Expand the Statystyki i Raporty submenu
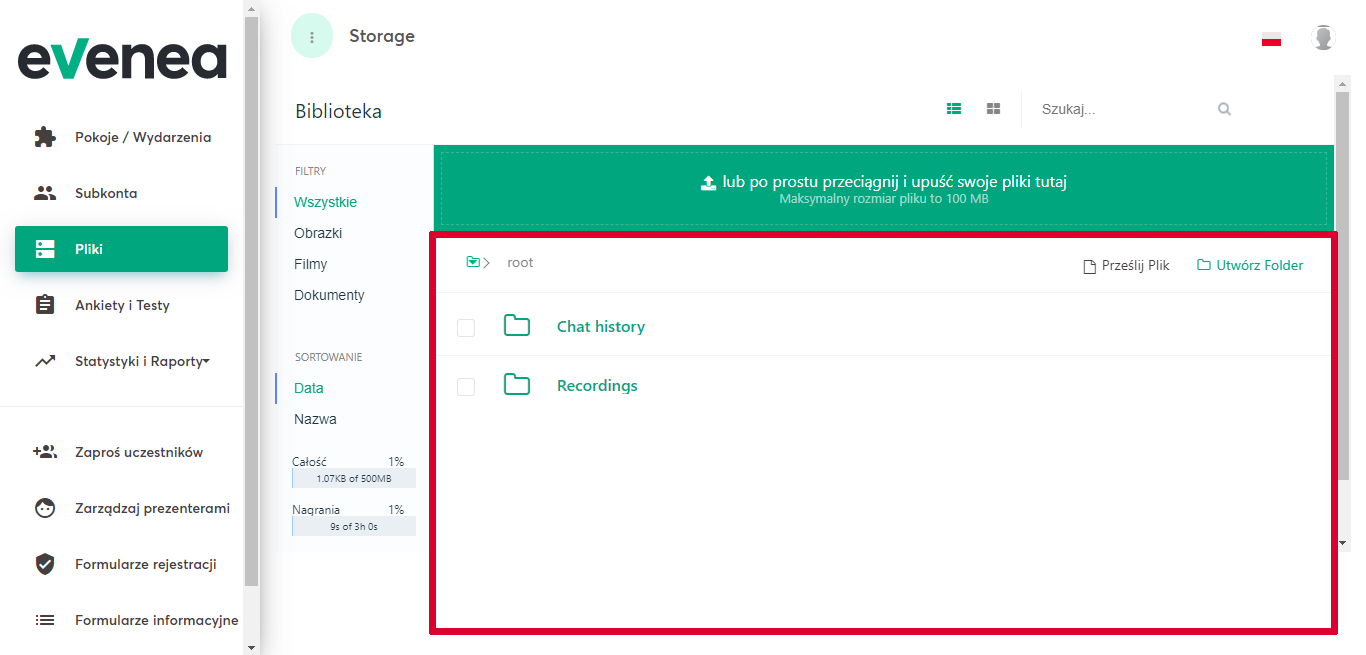The image size is (1366, 655). (x=207, y=362)
